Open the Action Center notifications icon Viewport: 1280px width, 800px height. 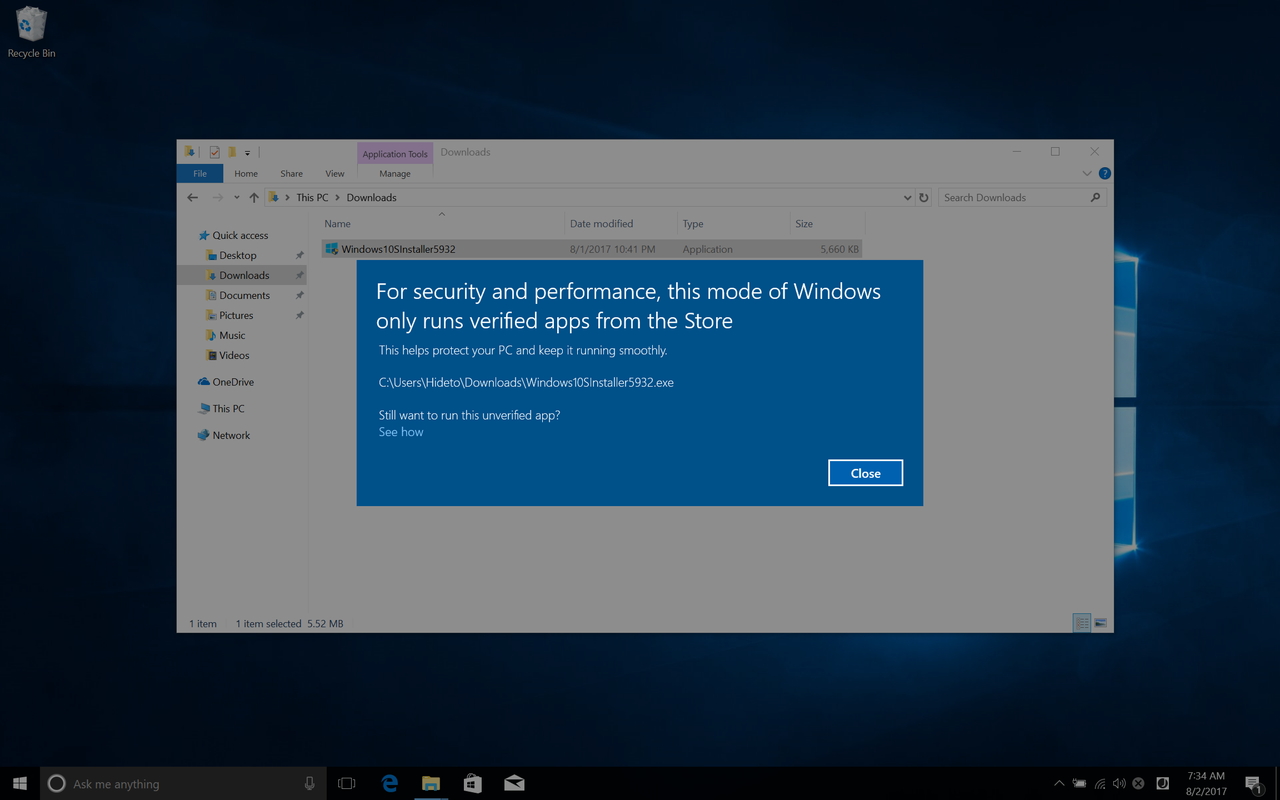(1253, 784)
